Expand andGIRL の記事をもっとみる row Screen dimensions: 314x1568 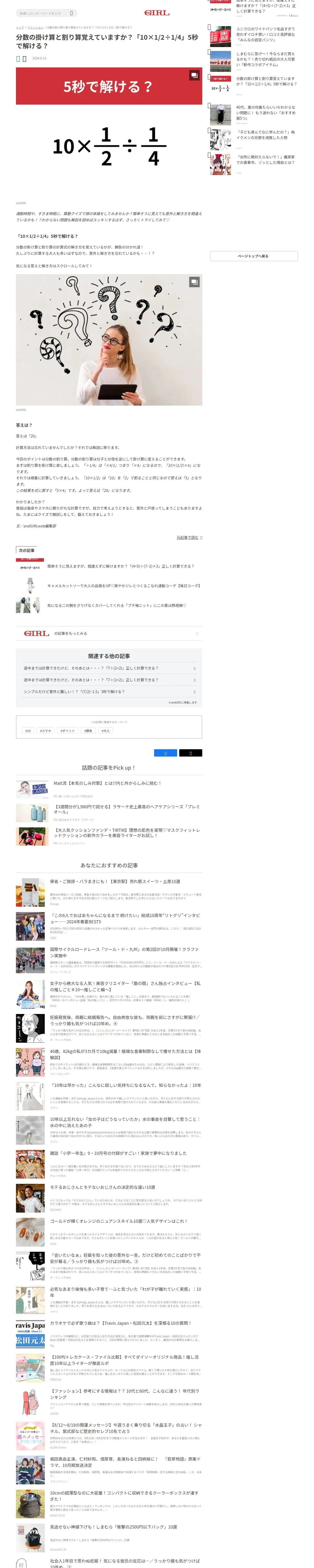point(109,634)
